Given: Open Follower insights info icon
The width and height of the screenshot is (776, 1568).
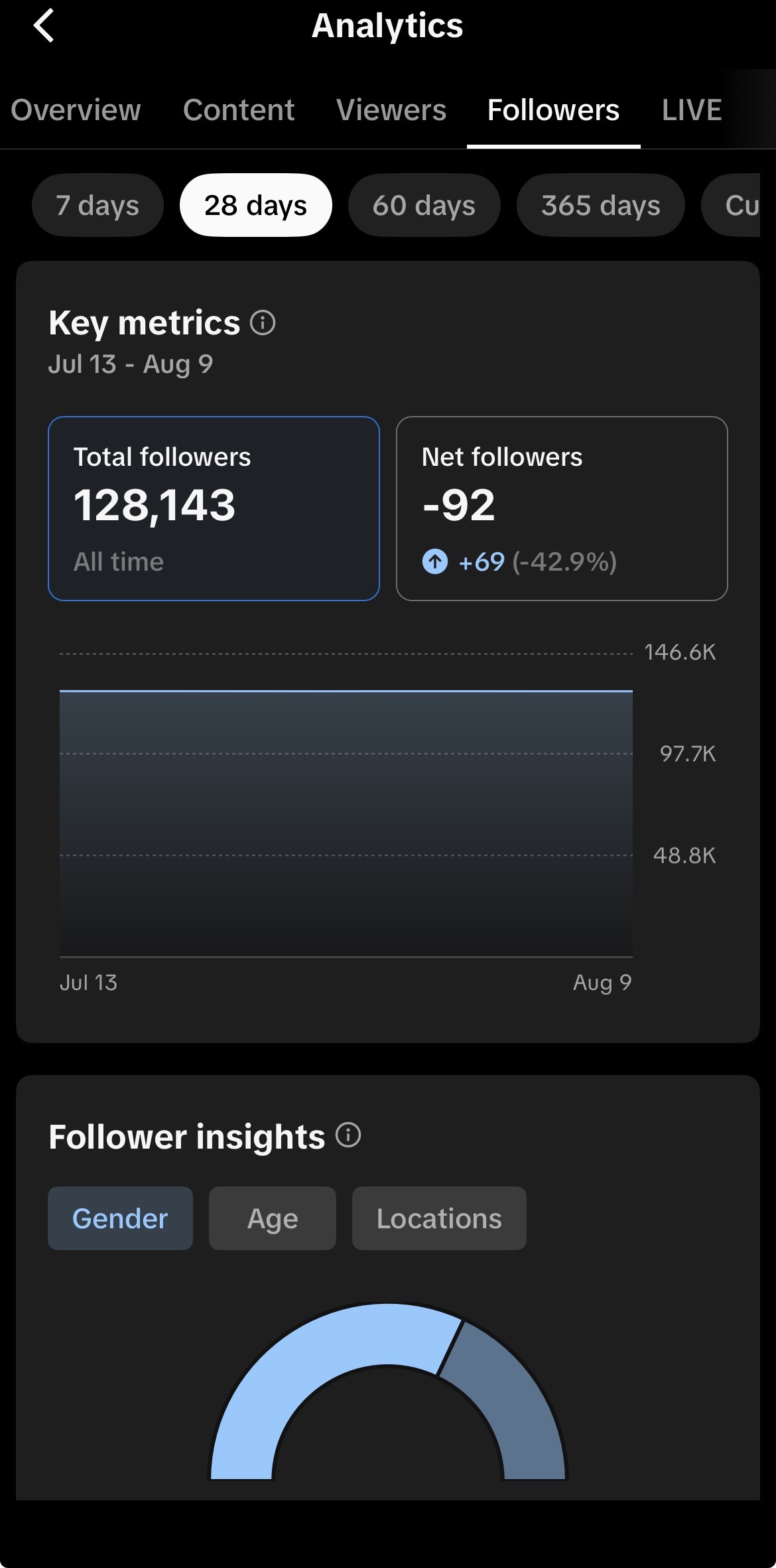Looking at the screenshot, I should pos(348,1135).
